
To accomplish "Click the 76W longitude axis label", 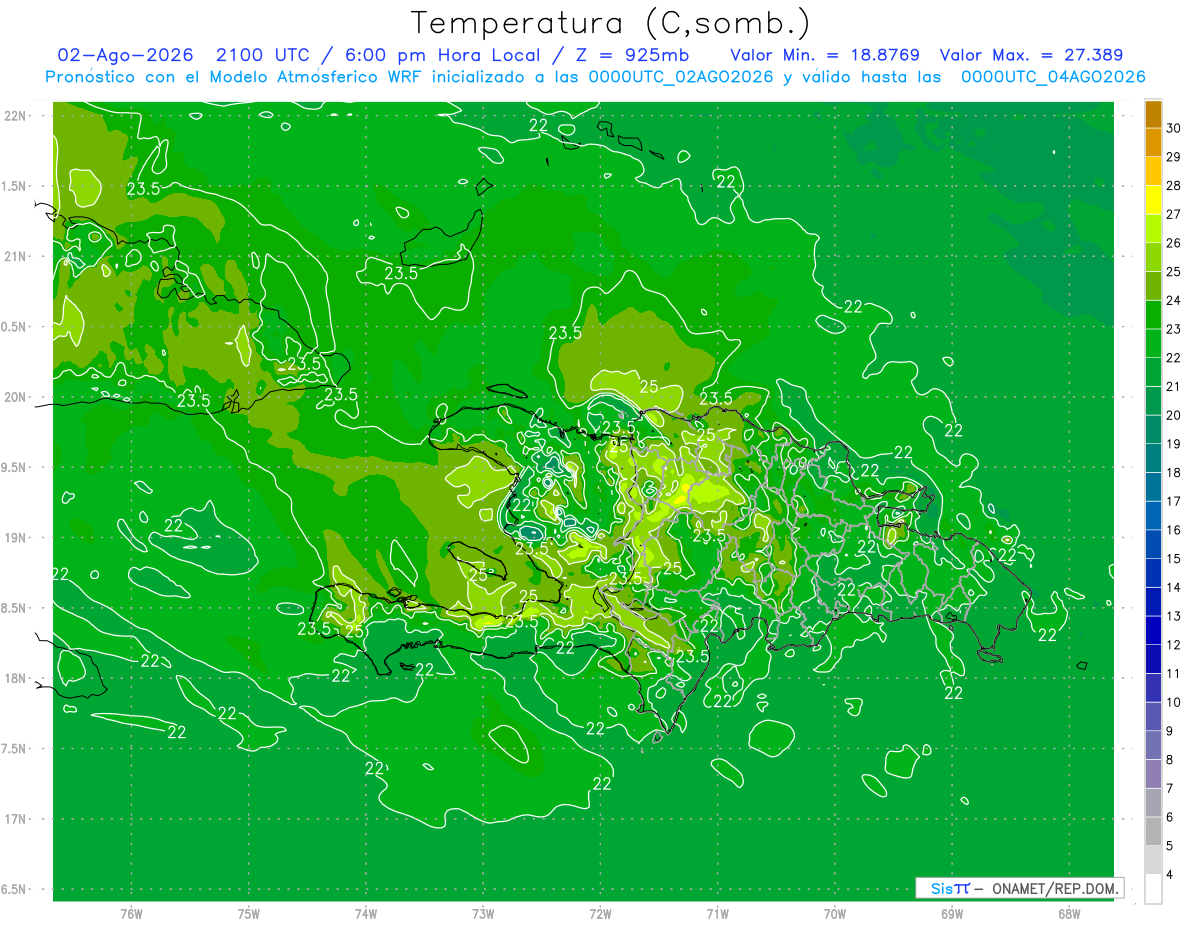I will (x=131, y=914).
